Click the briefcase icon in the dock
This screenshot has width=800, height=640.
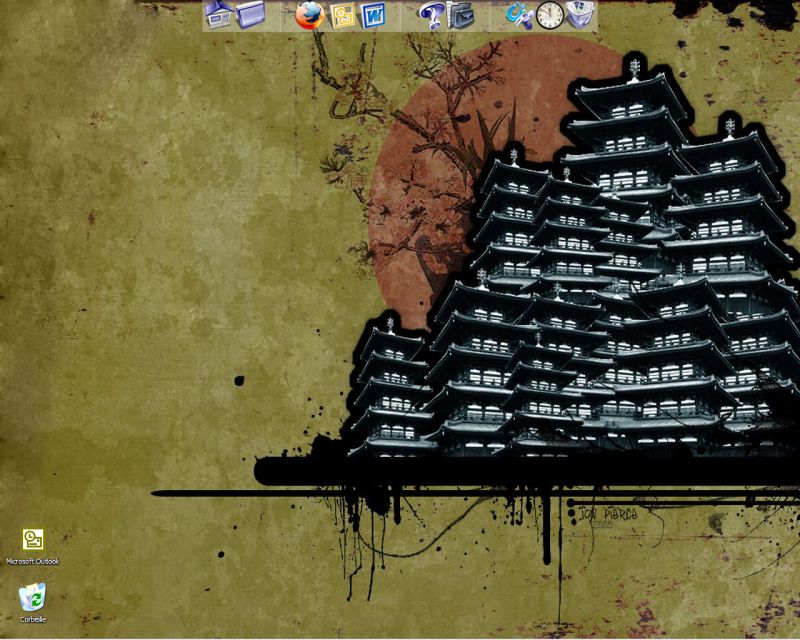pyautogui.click(x=461, y=15)
